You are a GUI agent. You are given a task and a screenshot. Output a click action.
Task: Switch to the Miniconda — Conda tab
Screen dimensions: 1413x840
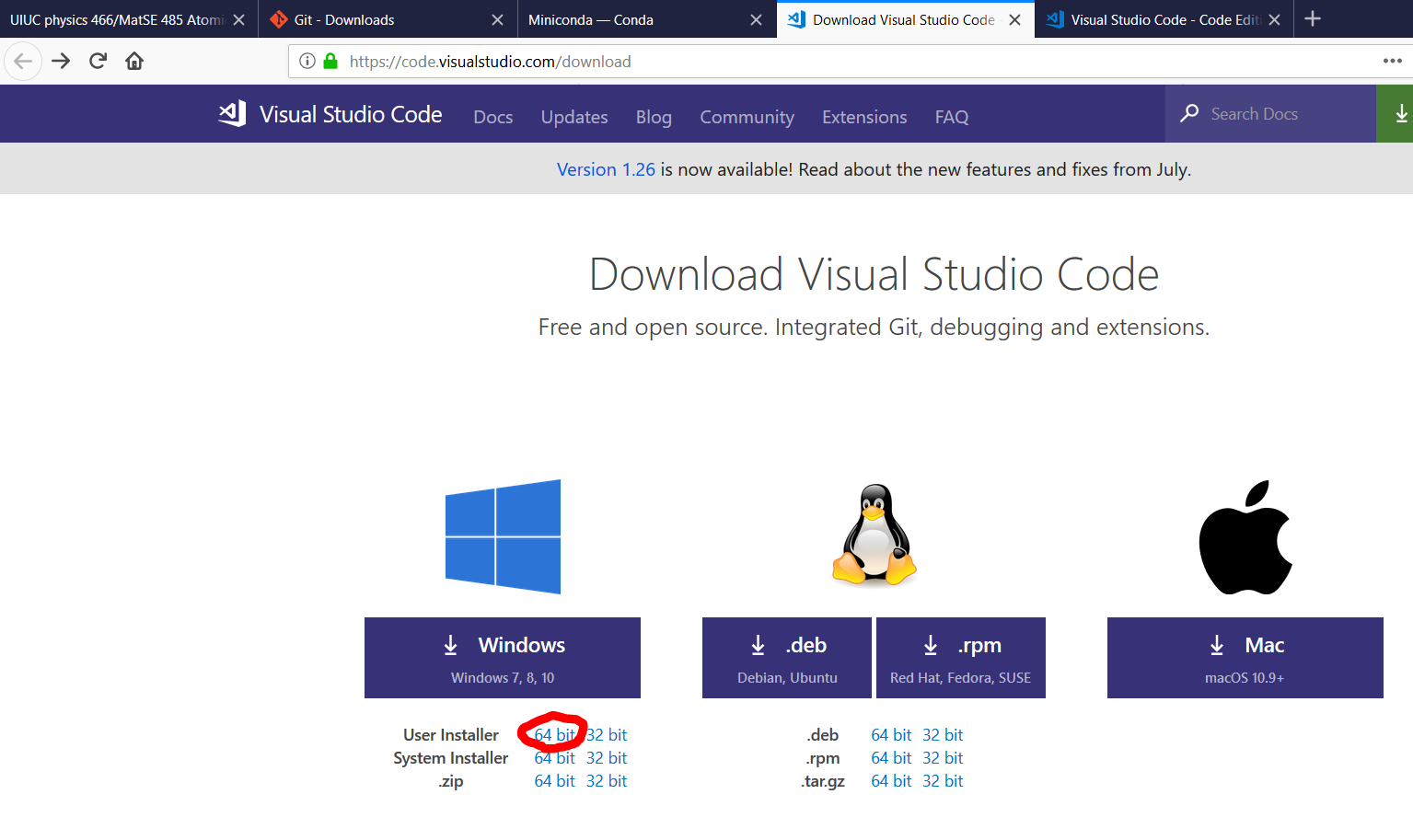point(635,19)
